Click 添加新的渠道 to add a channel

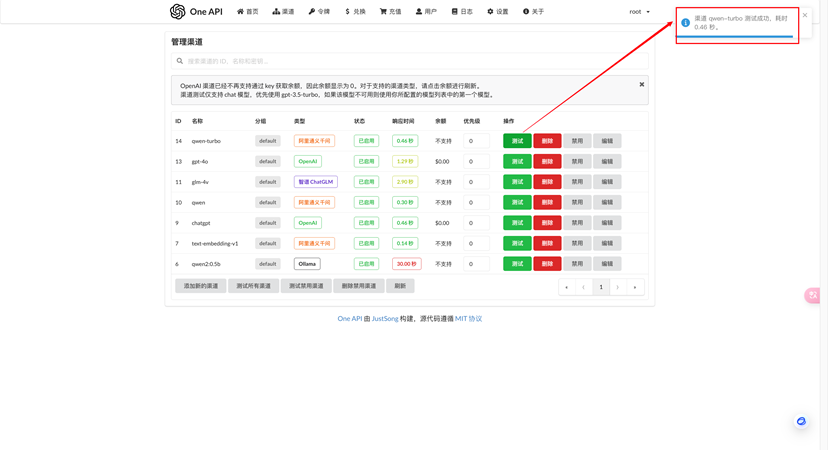pos(200,286)
